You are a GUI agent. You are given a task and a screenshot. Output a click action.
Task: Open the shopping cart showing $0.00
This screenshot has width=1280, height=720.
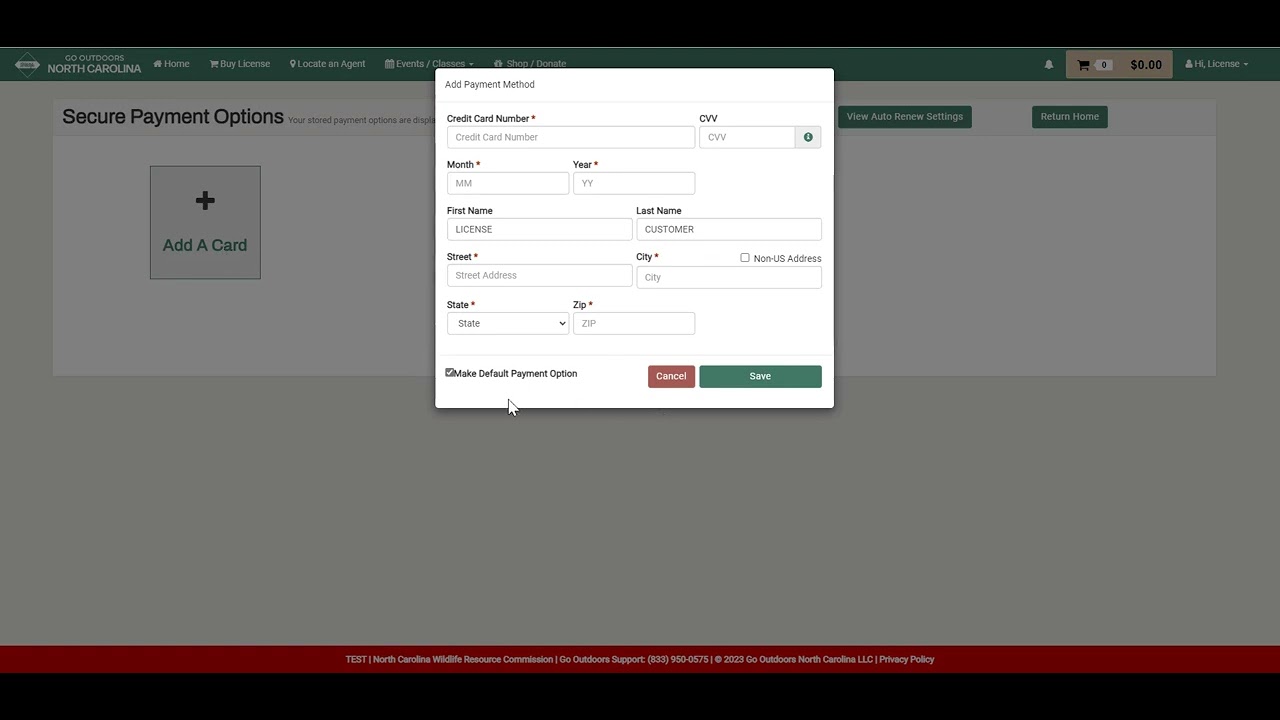tap(1119, 64)
